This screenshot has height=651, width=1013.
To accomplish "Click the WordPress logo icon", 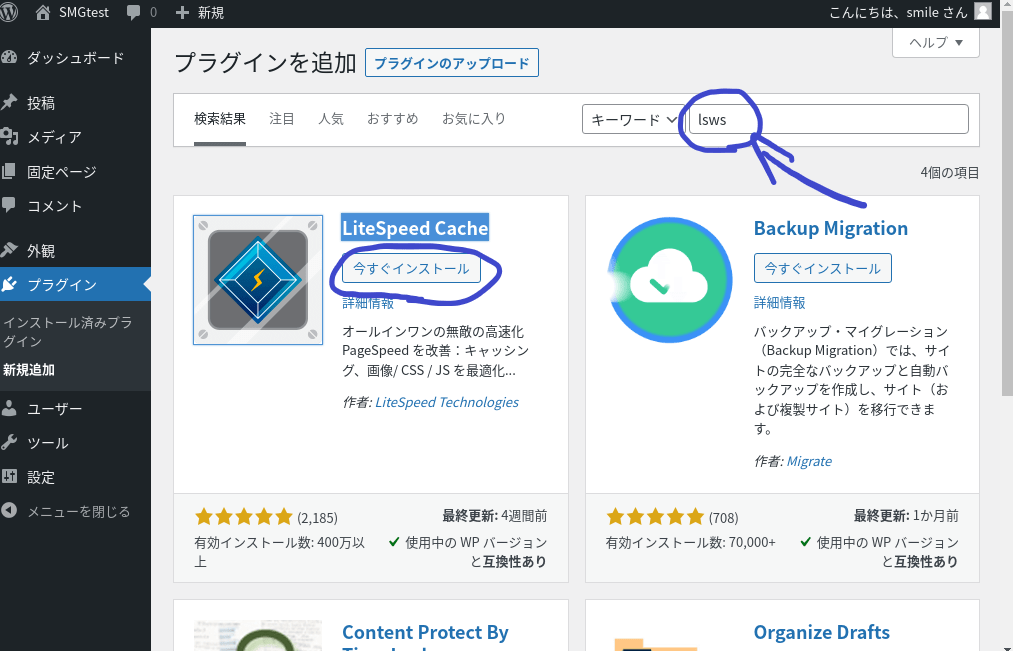I will [8, 12].
